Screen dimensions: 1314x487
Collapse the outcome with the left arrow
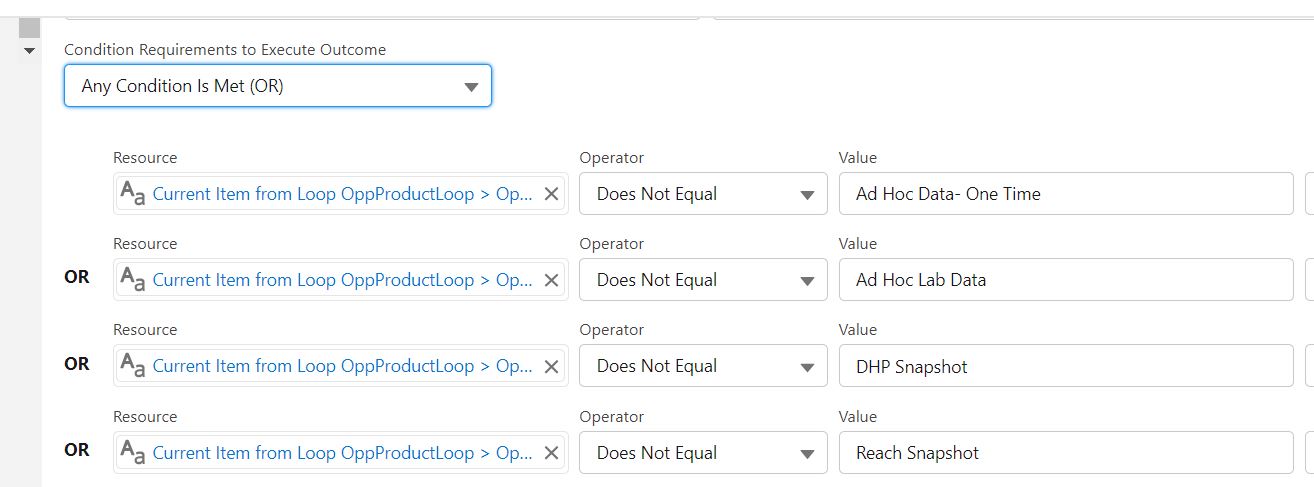pos(29,50)
